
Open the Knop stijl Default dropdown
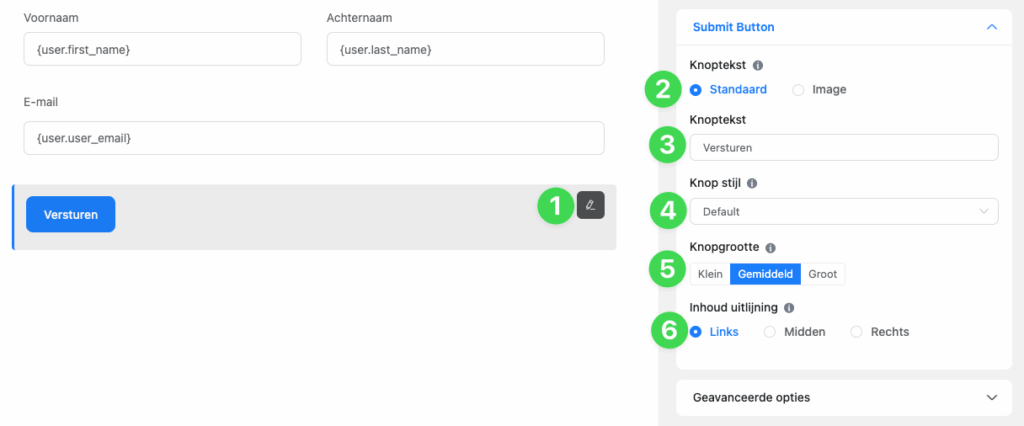[843, 212]
